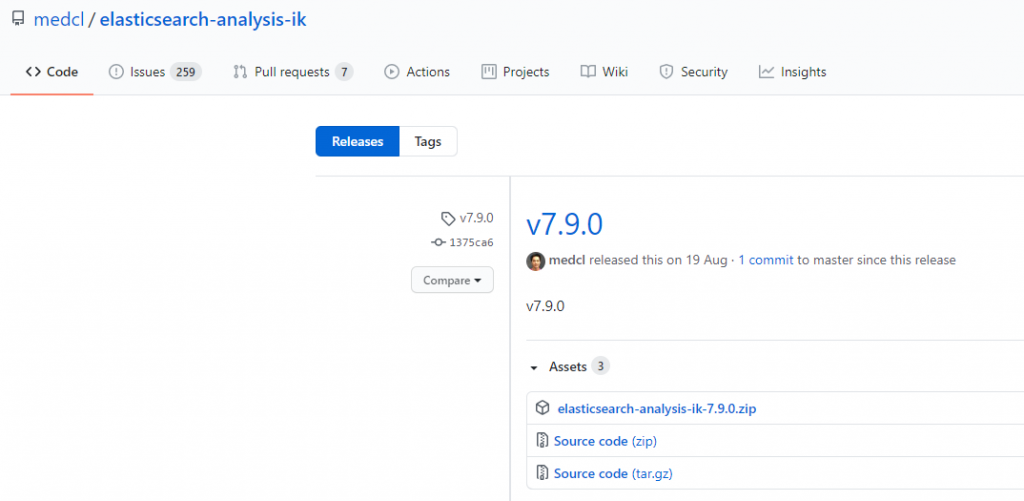The height and width of the screenshot is (501, 1024).
Task: Click the Assets count badge 3
Action: point(600,366)
